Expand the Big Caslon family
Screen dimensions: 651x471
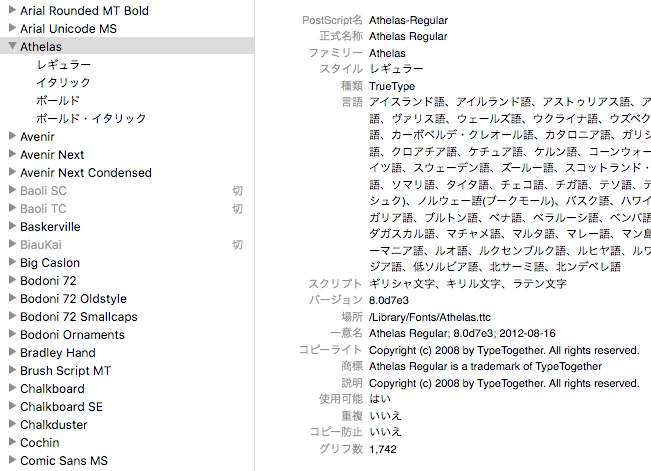(12, 262)
